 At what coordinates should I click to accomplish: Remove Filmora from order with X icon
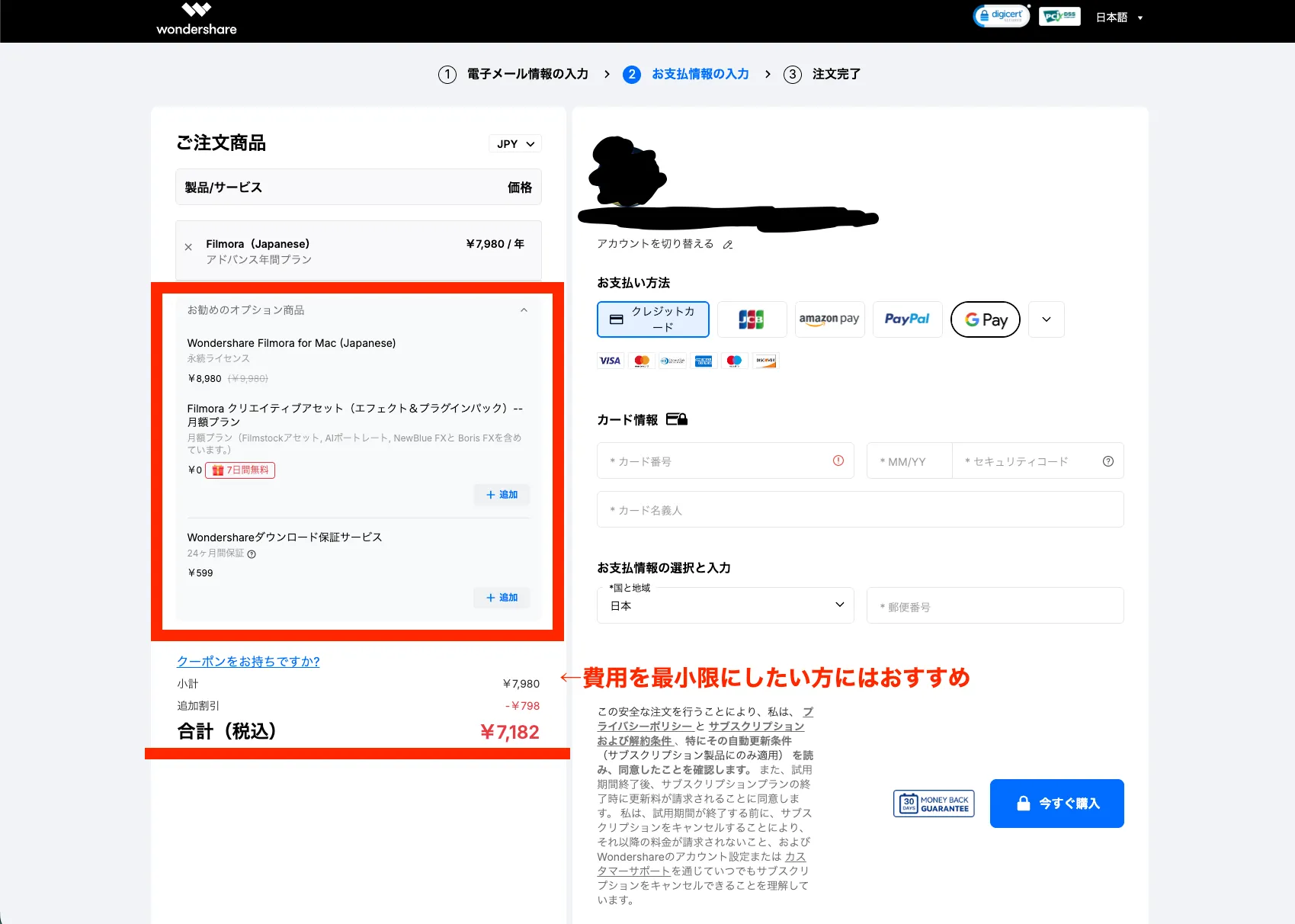click(188, 247)
